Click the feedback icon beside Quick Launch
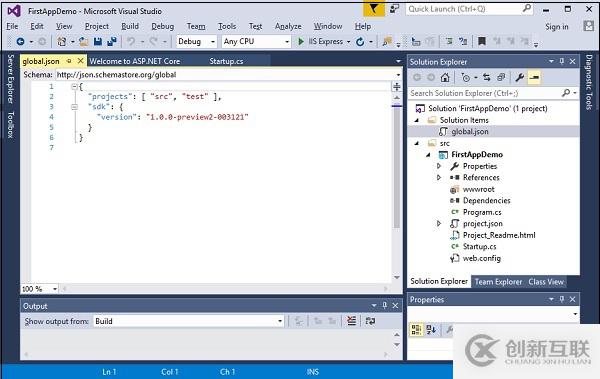The height and width of the screenshot is (379, 600). (394, 9)
